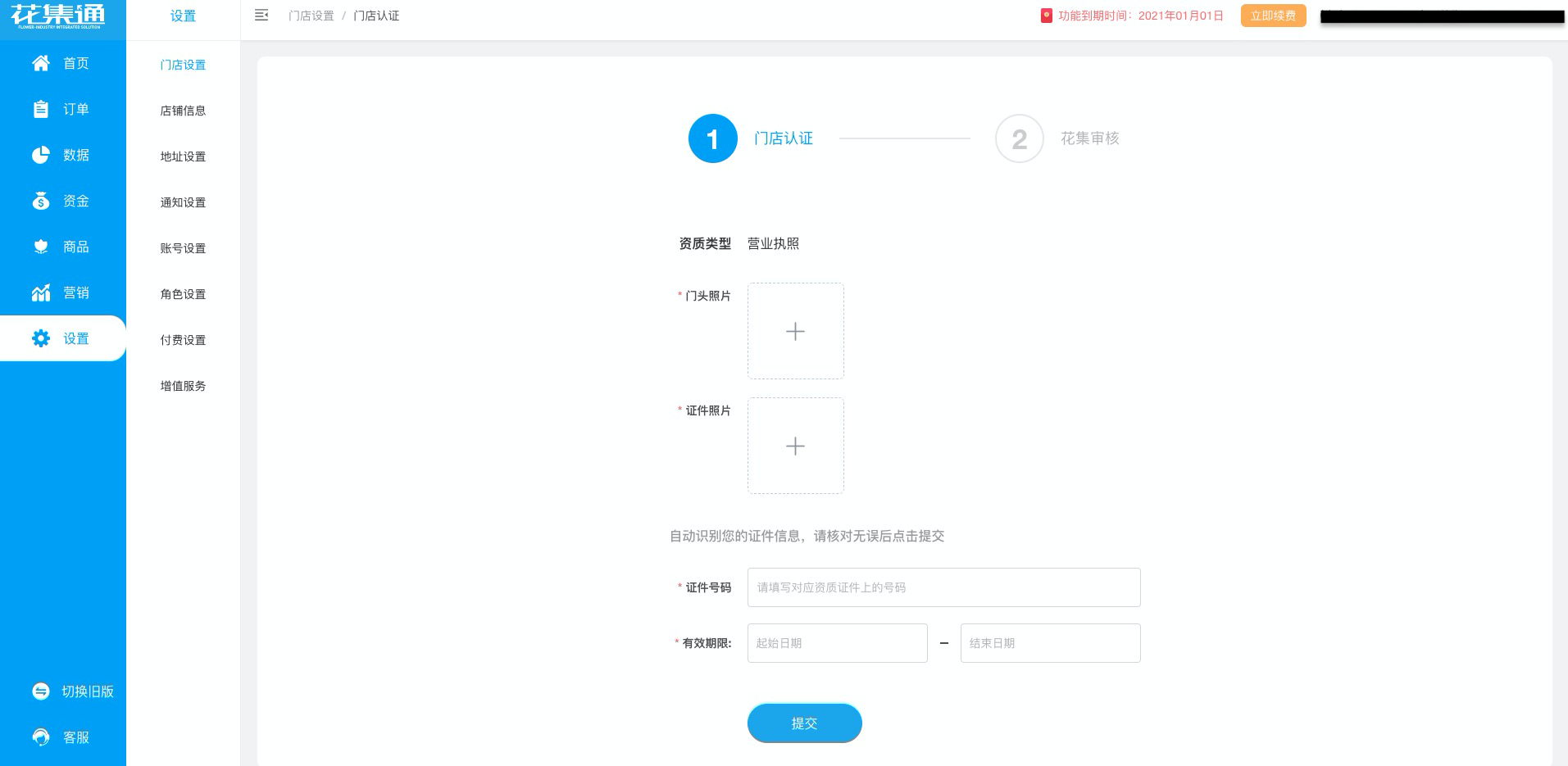Open the orders clipboard icon

pos(40,109)
